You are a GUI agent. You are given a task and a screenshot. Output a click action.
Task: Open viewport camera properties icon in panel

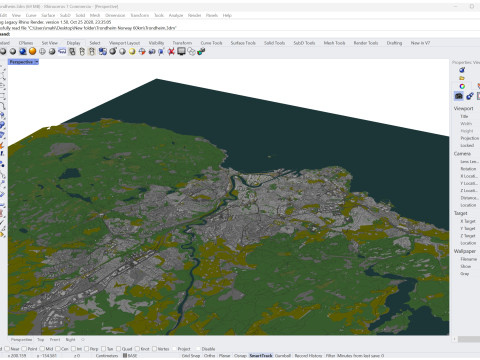[459, 96]
